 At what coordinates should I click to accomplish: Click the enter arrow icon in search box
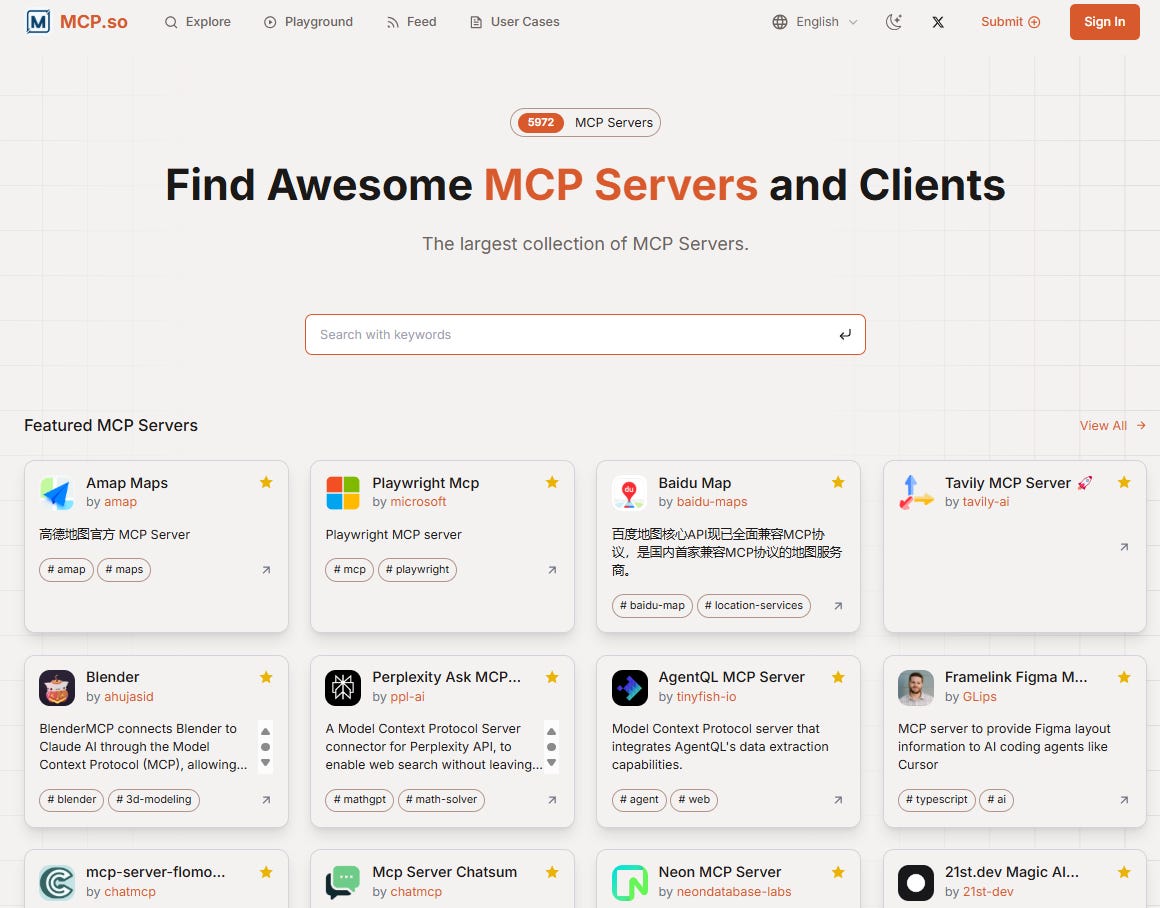pos(845,334)
